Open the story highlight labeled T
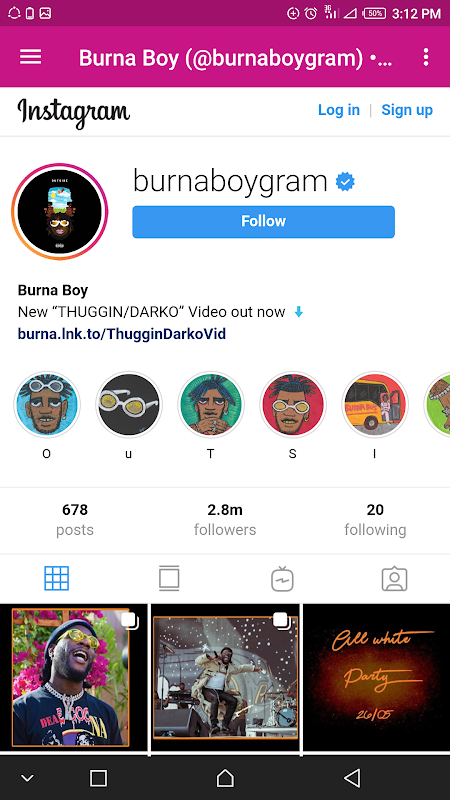The width and height of the screenshot is (450, 800). (211, 405)
